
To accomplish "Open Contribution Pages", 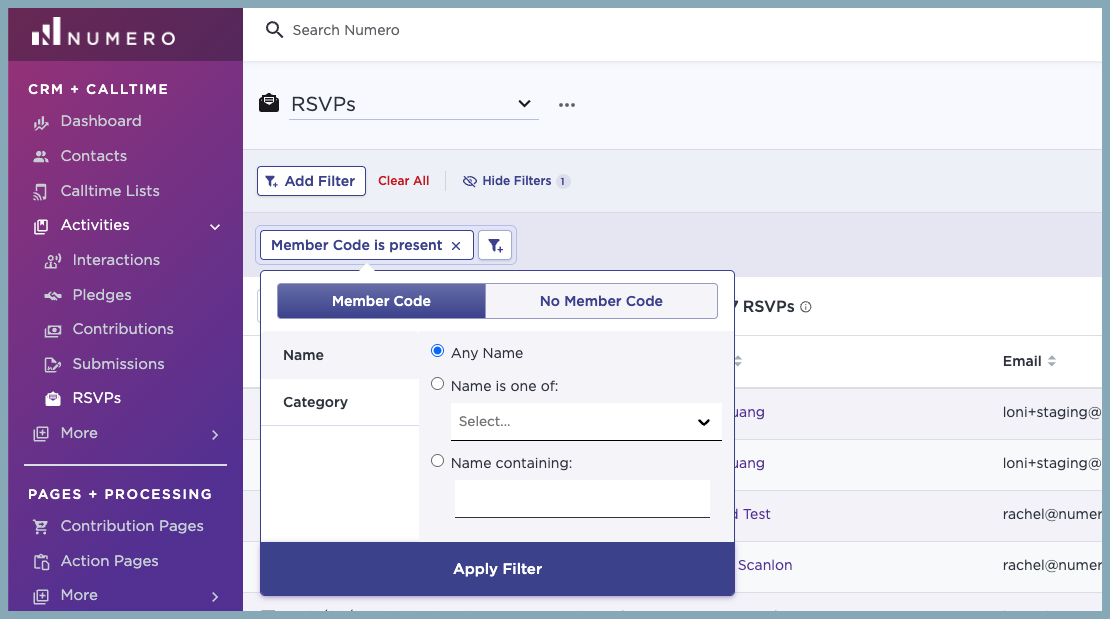I will click(132, 526).
